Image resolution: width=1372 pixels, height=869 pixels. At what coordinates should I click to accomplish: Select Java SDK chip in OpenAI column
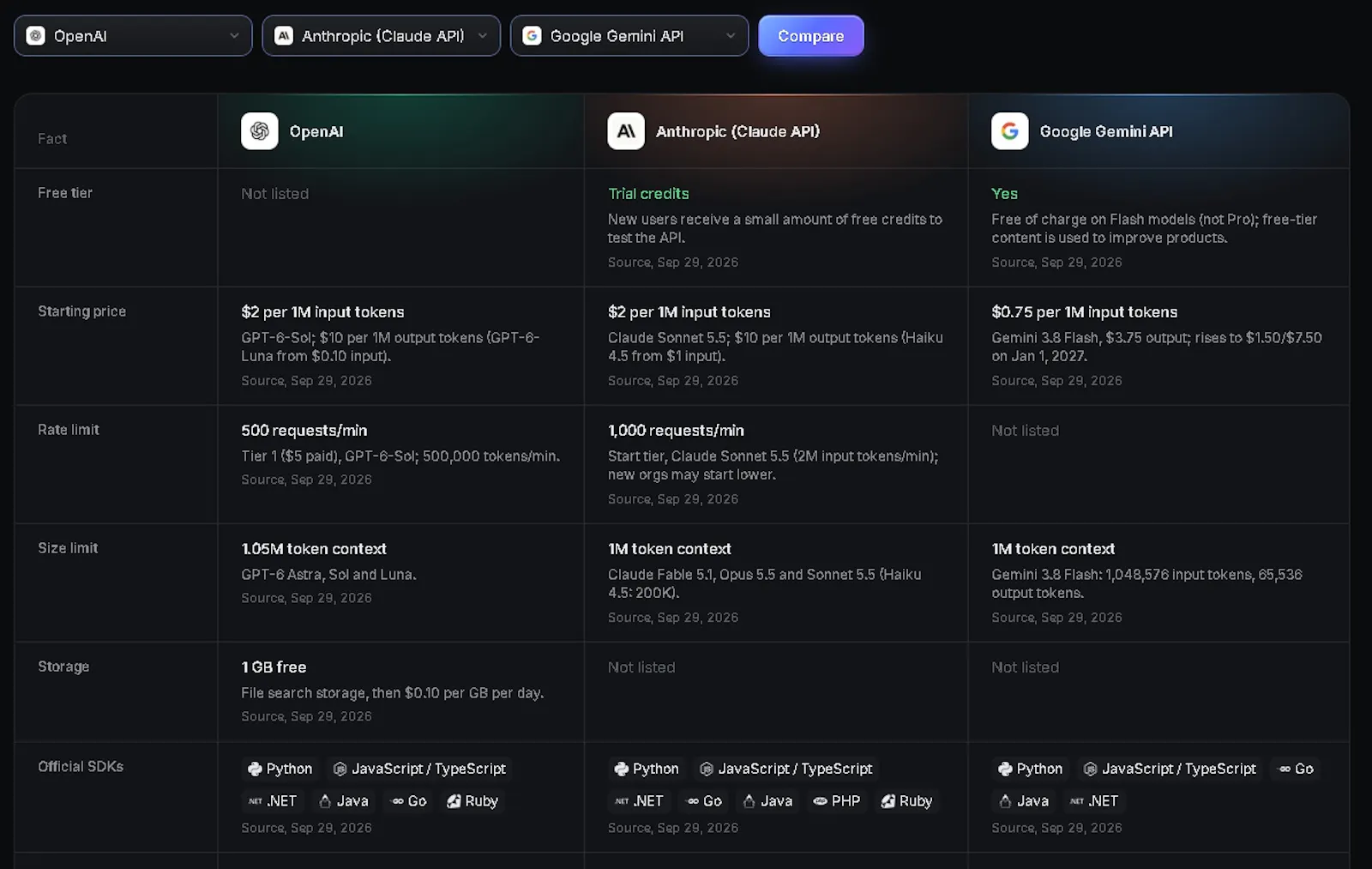(x=343, y=801)
